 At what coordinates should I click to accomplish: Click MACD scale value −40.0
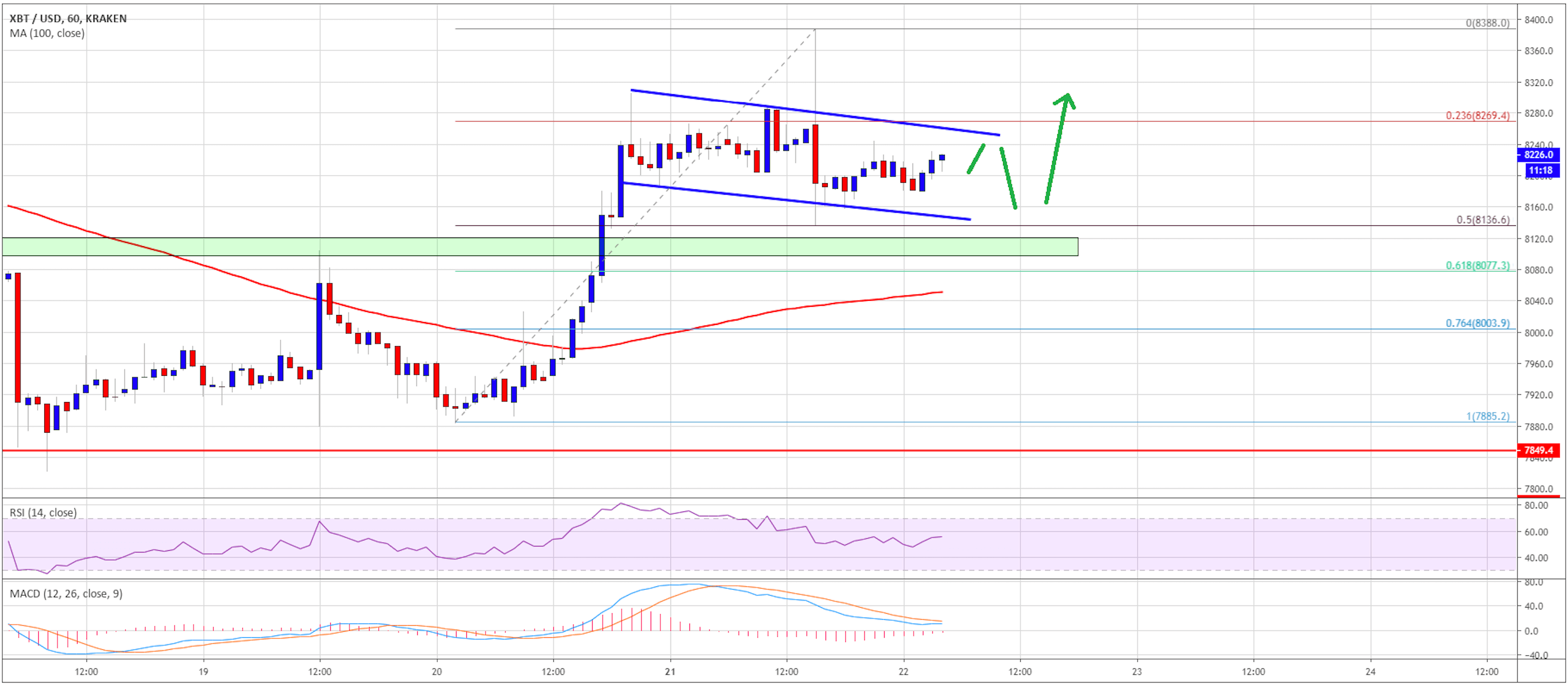pos(1536,655)
